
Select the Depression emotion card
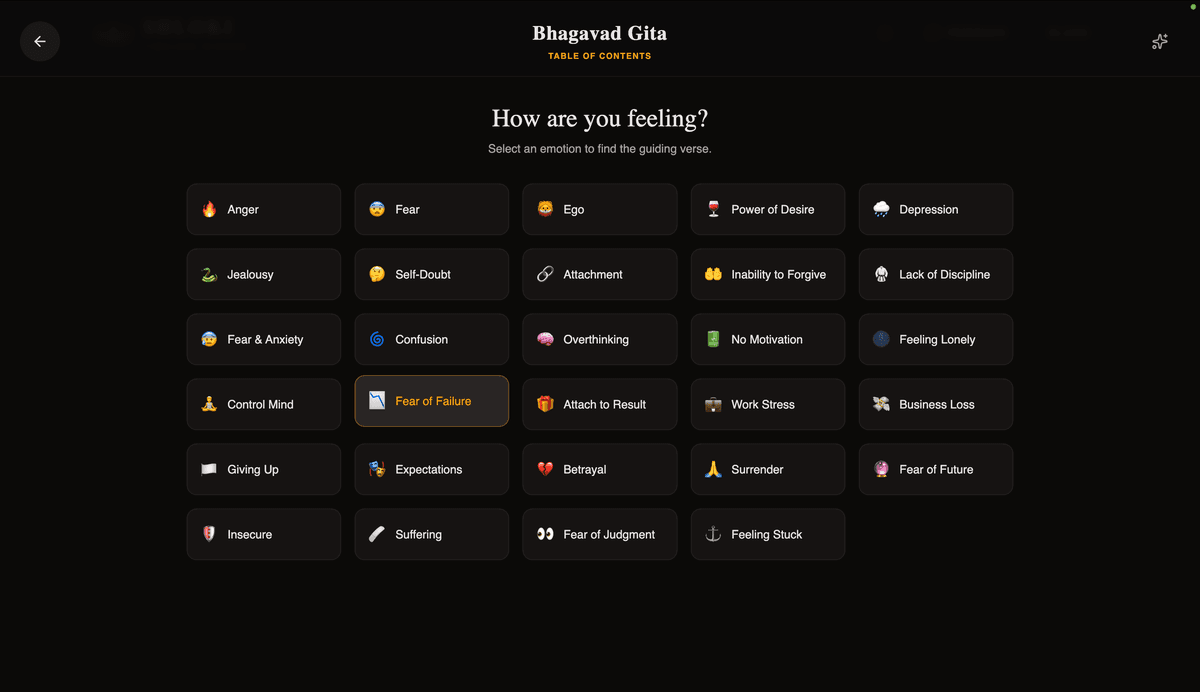pyautogui.click(x=935, y=210)
